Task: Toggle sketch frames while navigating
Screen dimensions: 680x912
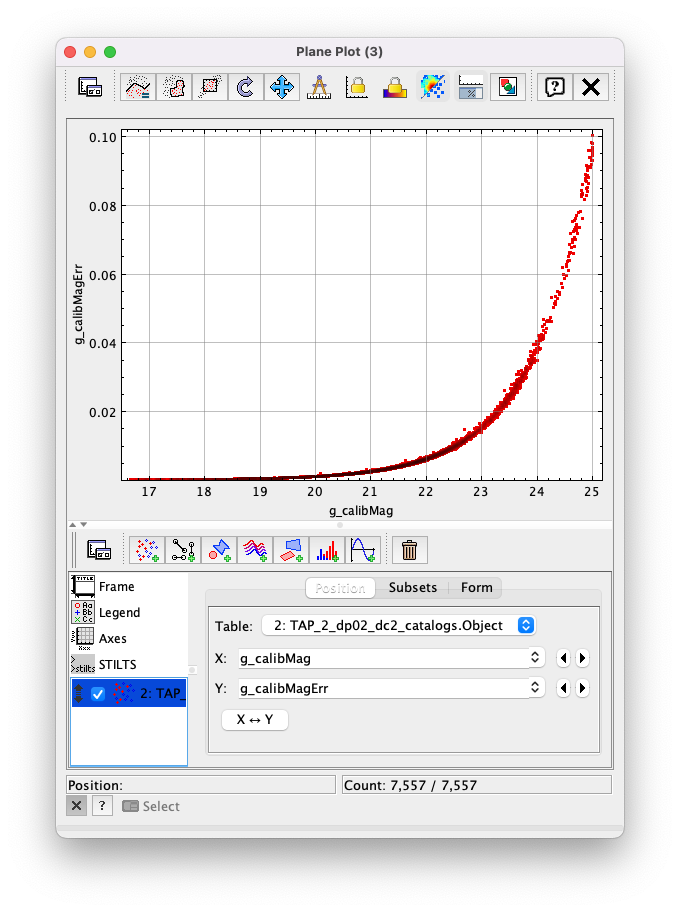Action: point(432,87)
